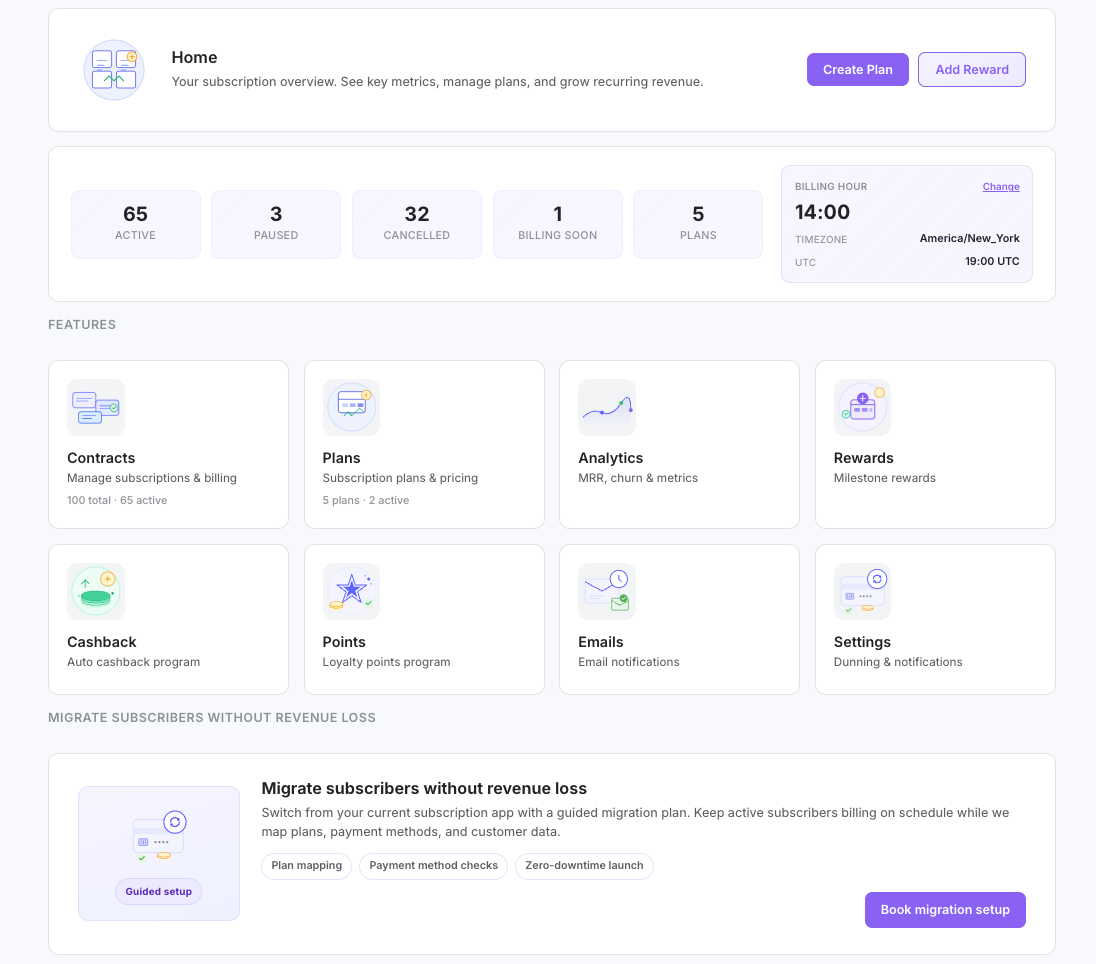This screenshot has width=1096, height=964.
Task: Open the Cashback coins icon
Action: pos(96,591)
